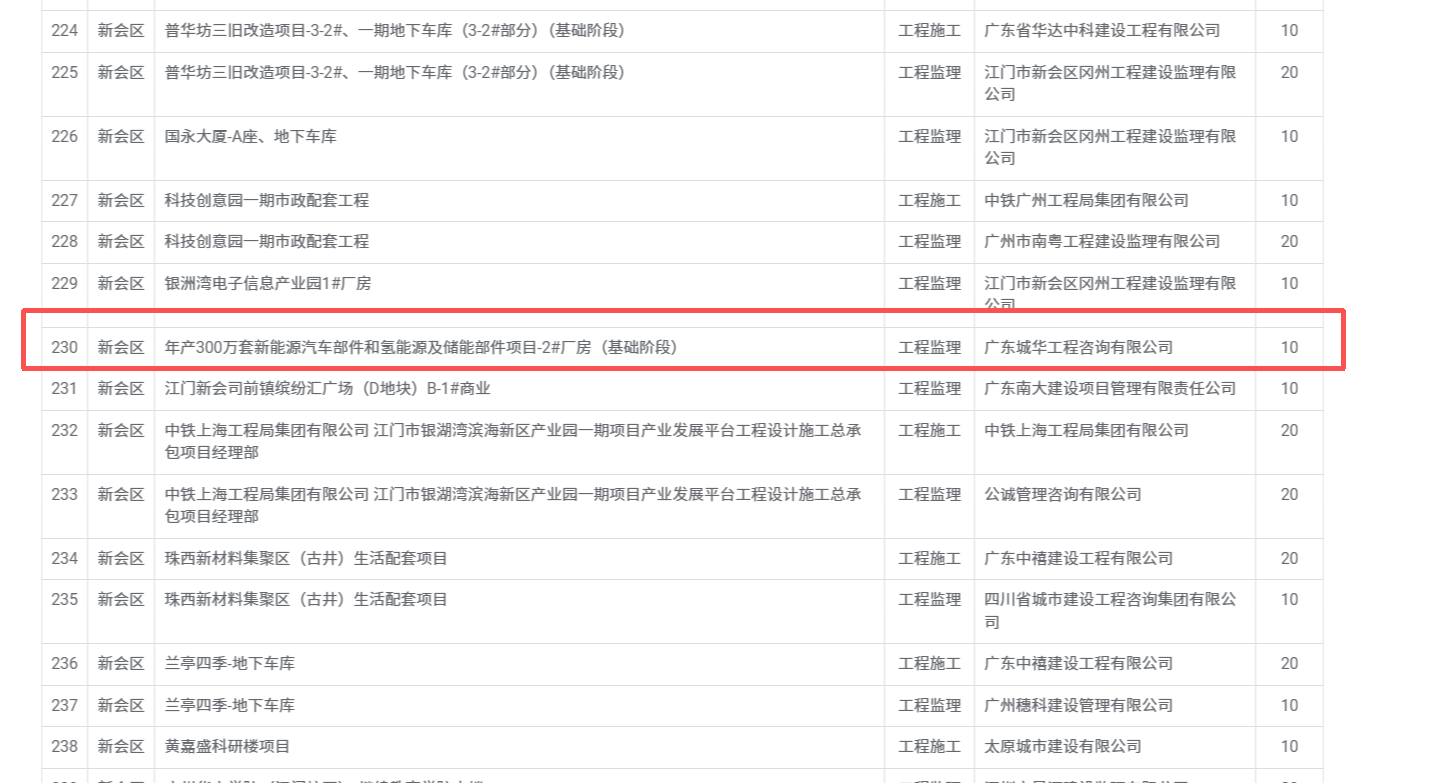Click the highlighted 年产300万套新能源汽车部件 project entry
Screen dimensions: 1445x783
(x=421, y=348)
